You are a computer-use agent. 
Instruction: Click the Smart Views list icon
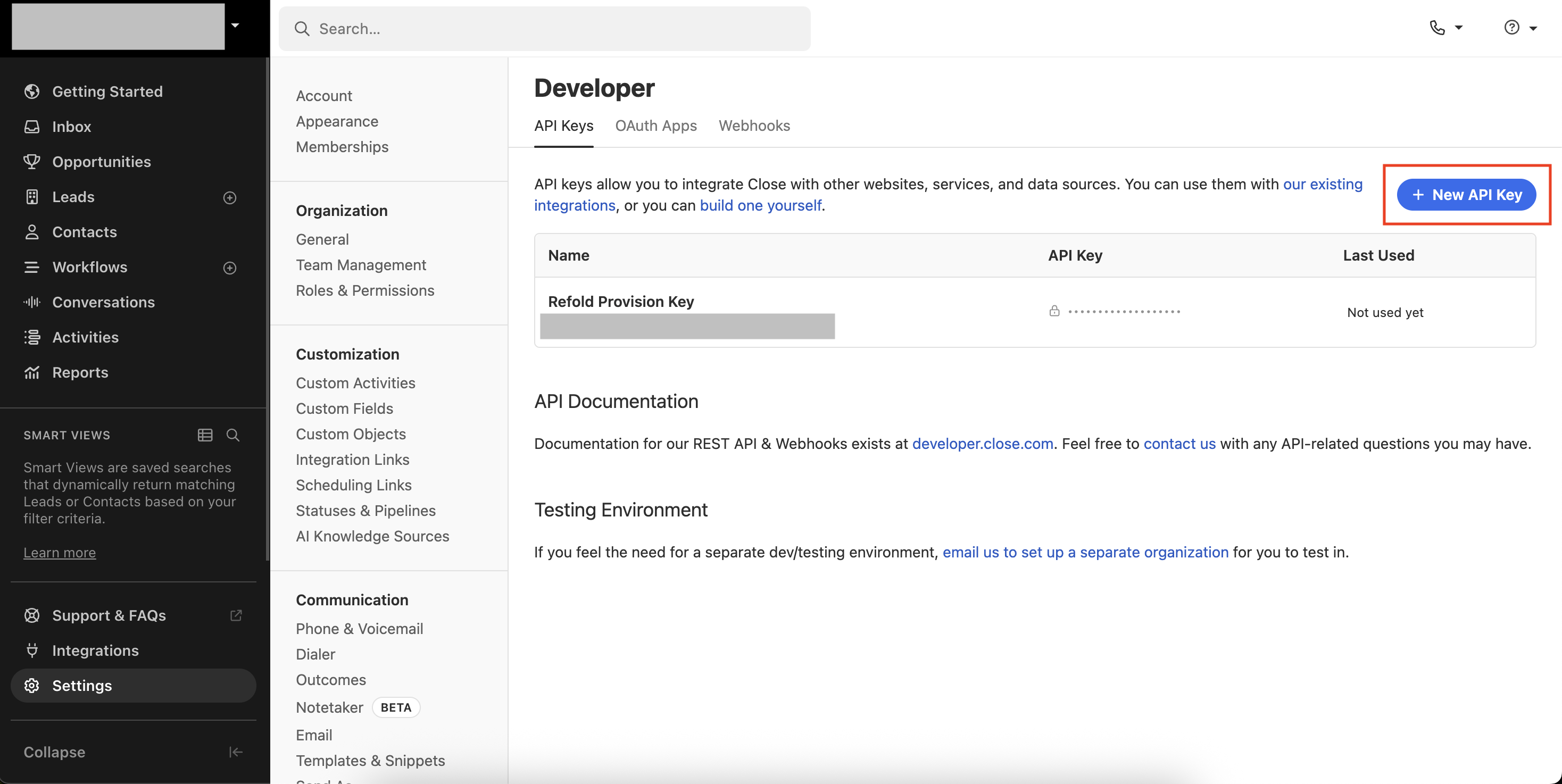click(x=204, y=435)
